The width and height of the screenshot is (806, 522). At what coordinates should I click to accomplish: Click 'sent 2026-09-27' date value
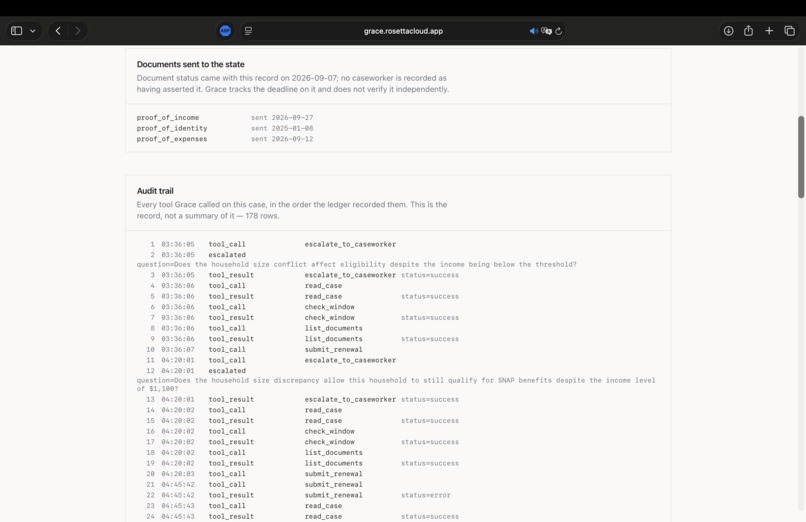[282, 118]
